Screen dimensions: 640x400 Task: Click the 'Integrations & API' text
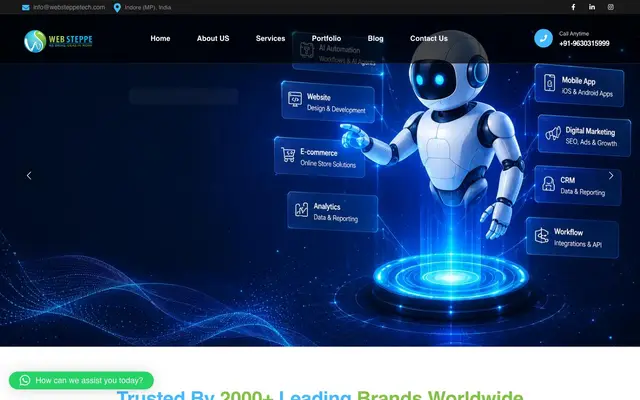[578, 244]
